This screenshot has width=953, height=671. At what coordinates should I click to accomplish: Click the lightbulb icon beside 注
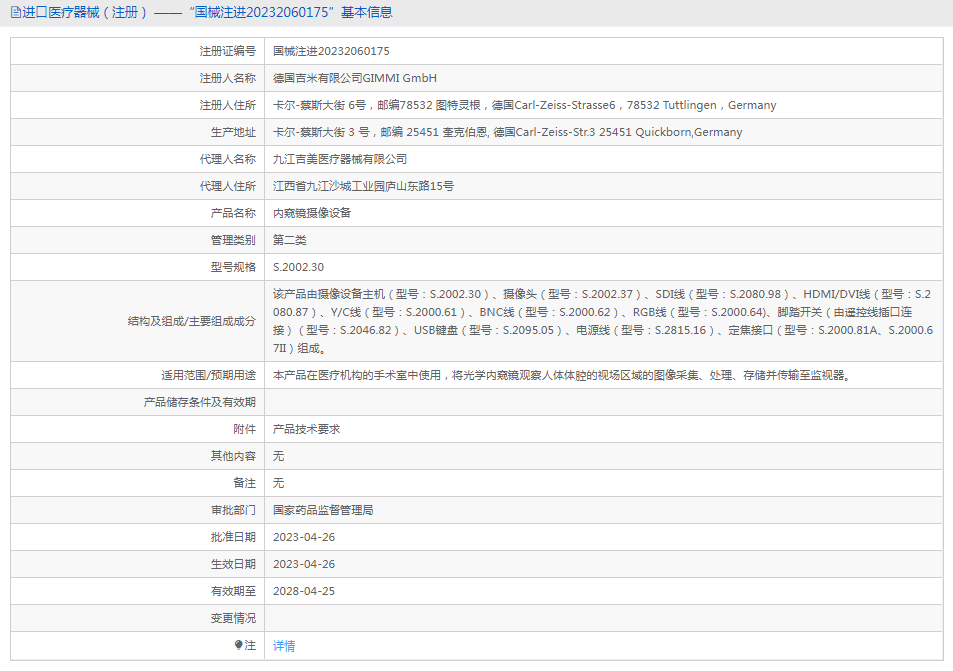tap(238, 645)
